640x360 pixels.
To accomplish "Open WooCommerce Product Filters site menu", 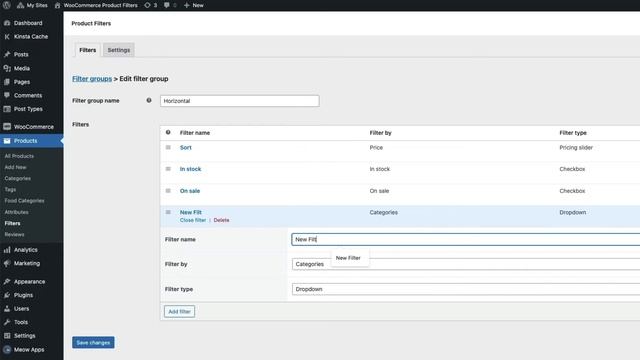I will click(x=96, y=5).
